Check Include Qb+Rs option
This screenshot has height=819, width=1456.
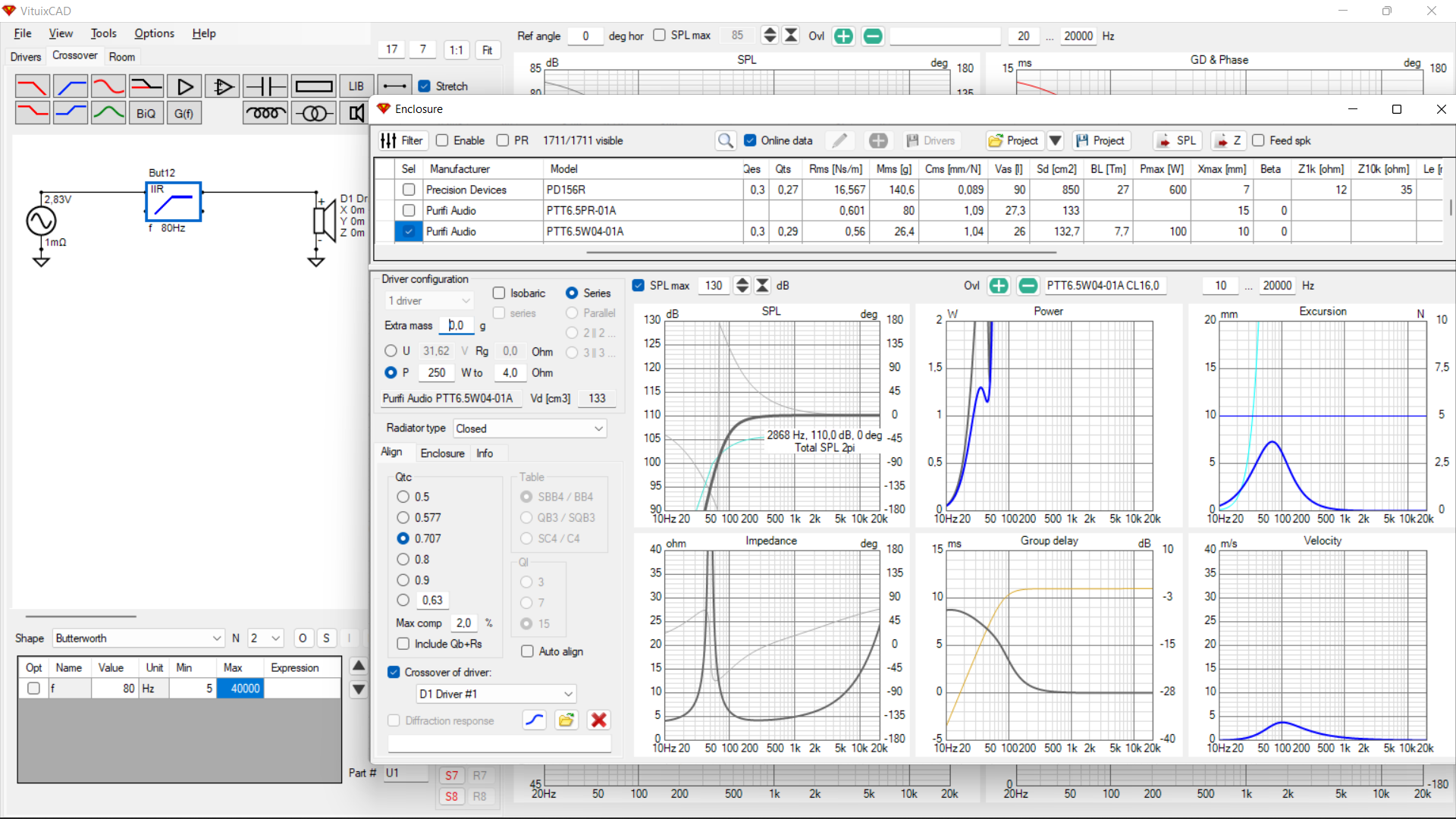coord(403,644)
